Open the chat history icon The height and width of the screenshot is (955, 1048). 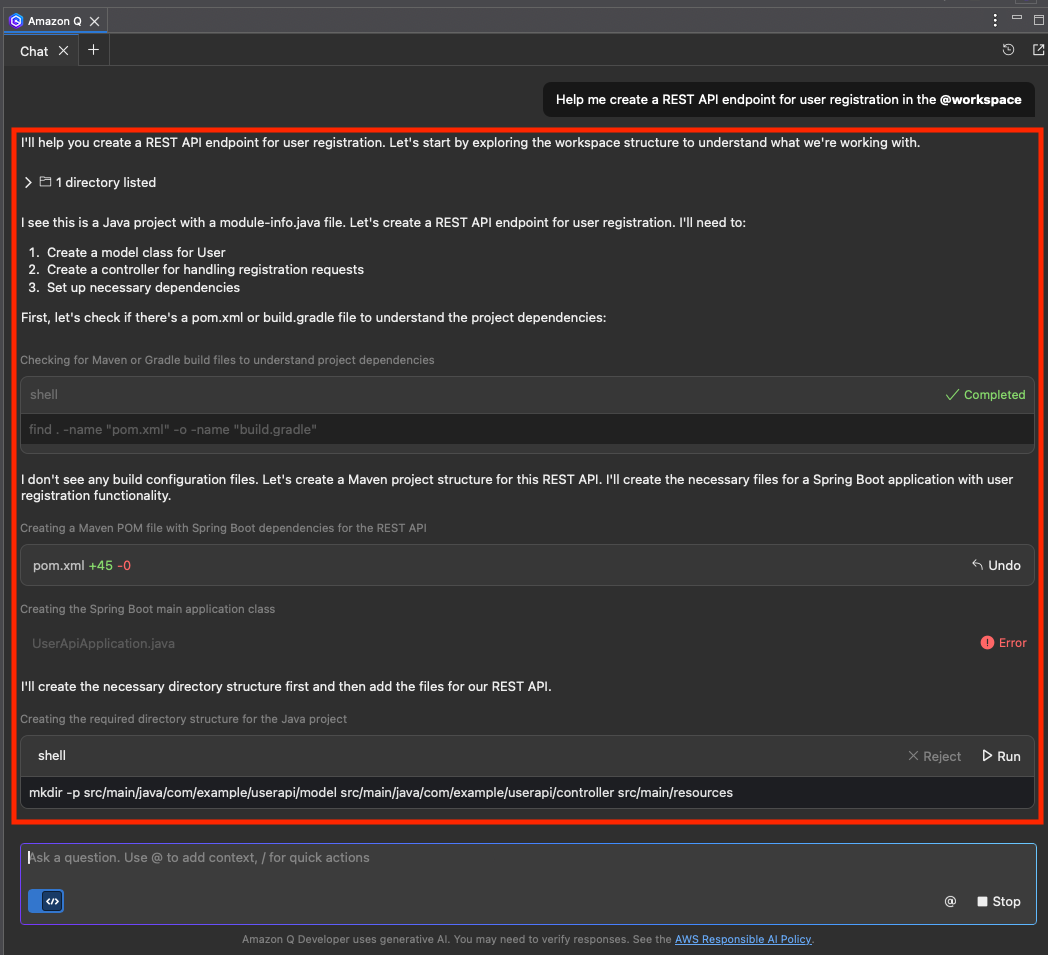(1008, 49)
